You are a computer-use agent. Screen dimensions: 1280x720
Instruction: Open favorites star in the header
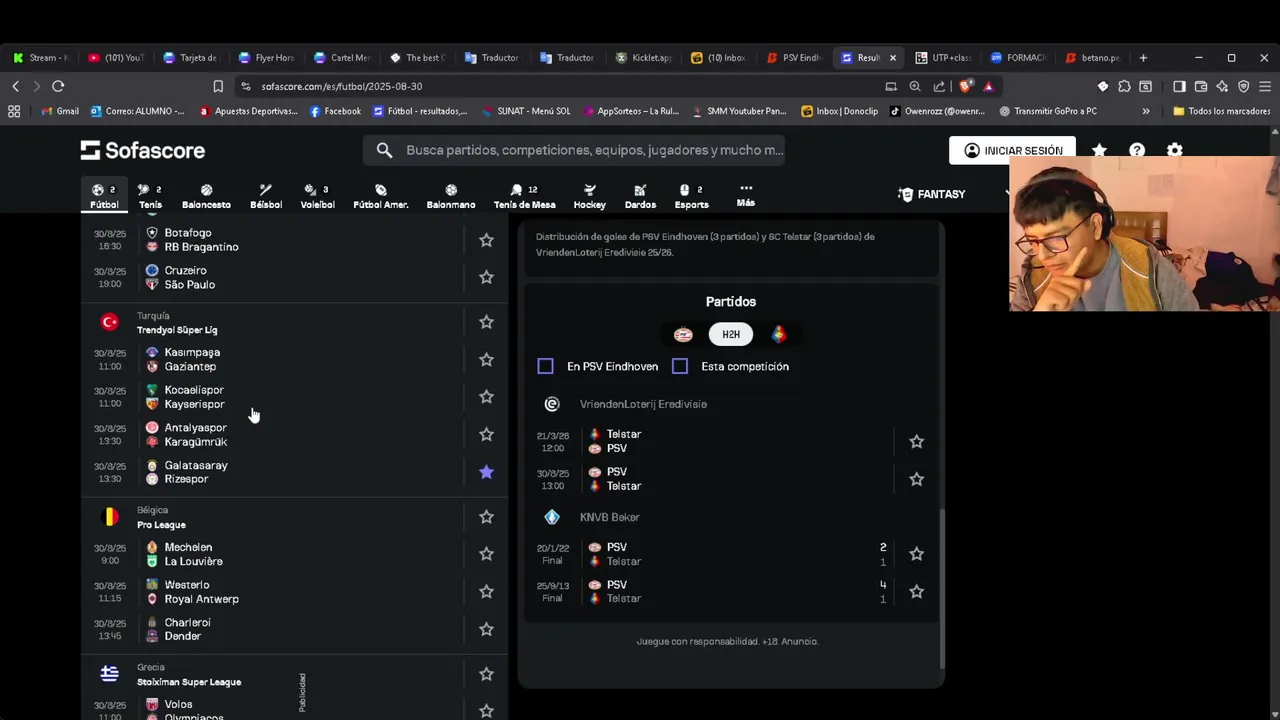[x=1099, y=151]
